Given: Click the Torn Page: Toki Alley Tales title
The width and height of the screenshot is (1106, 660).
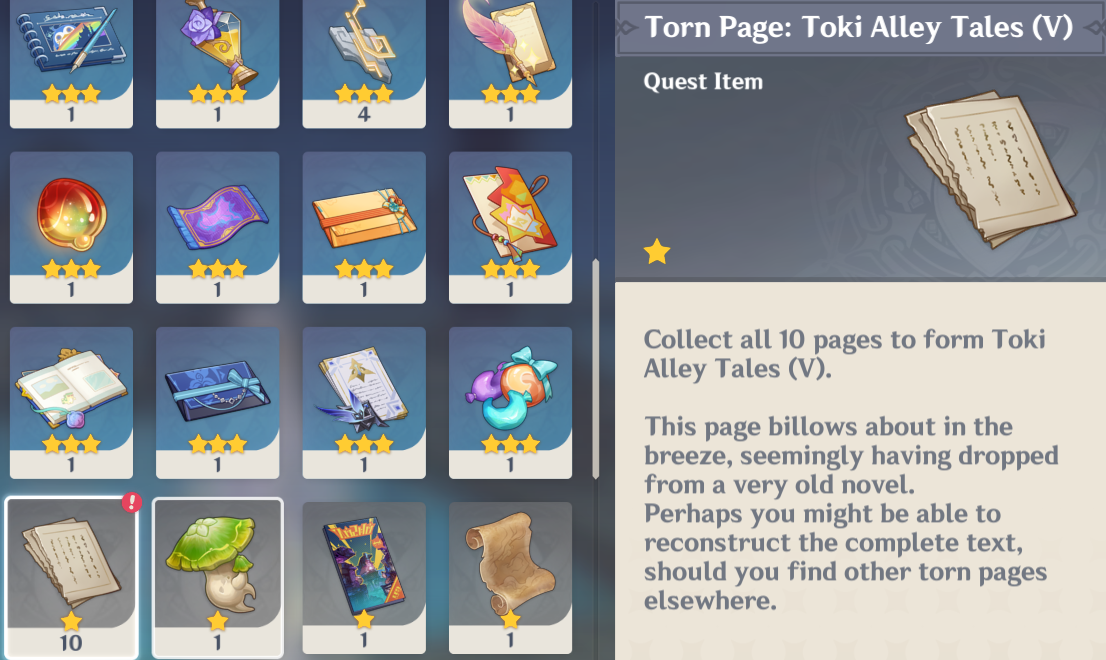Looking at the screenshot, I should click(x=859, y=28).
